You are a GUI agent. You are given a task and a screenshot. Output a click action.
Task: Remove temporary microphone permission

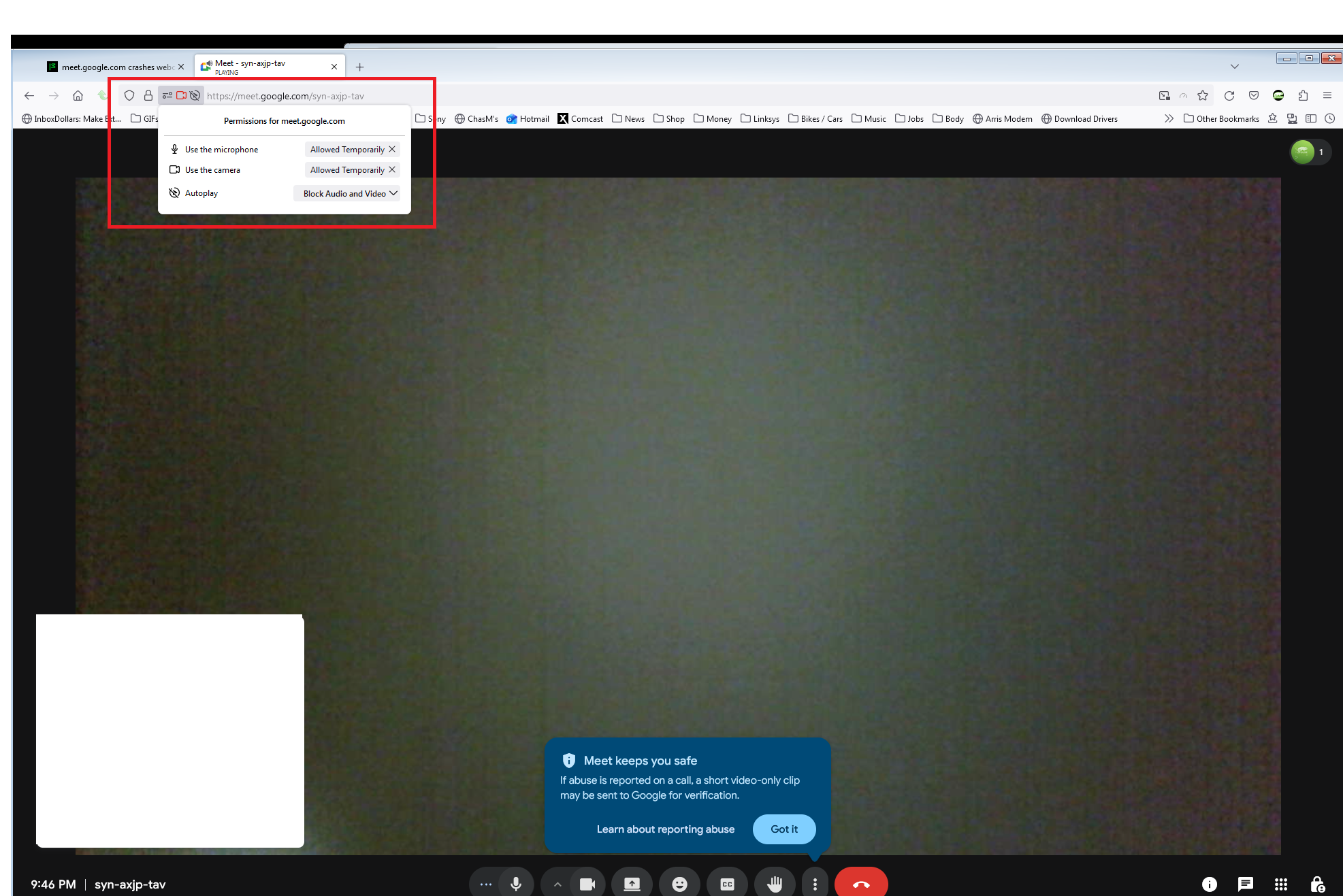tap(392, 149)
